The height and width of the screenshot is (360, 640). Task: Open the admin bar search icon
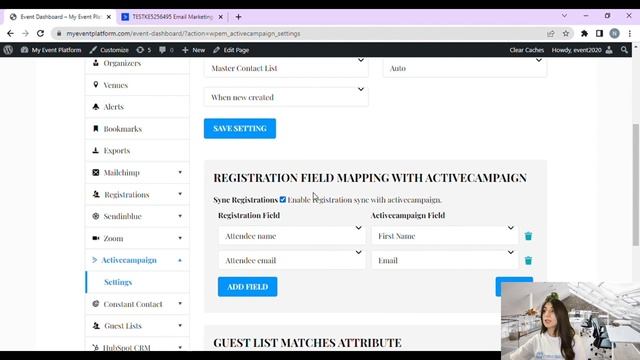624,50
